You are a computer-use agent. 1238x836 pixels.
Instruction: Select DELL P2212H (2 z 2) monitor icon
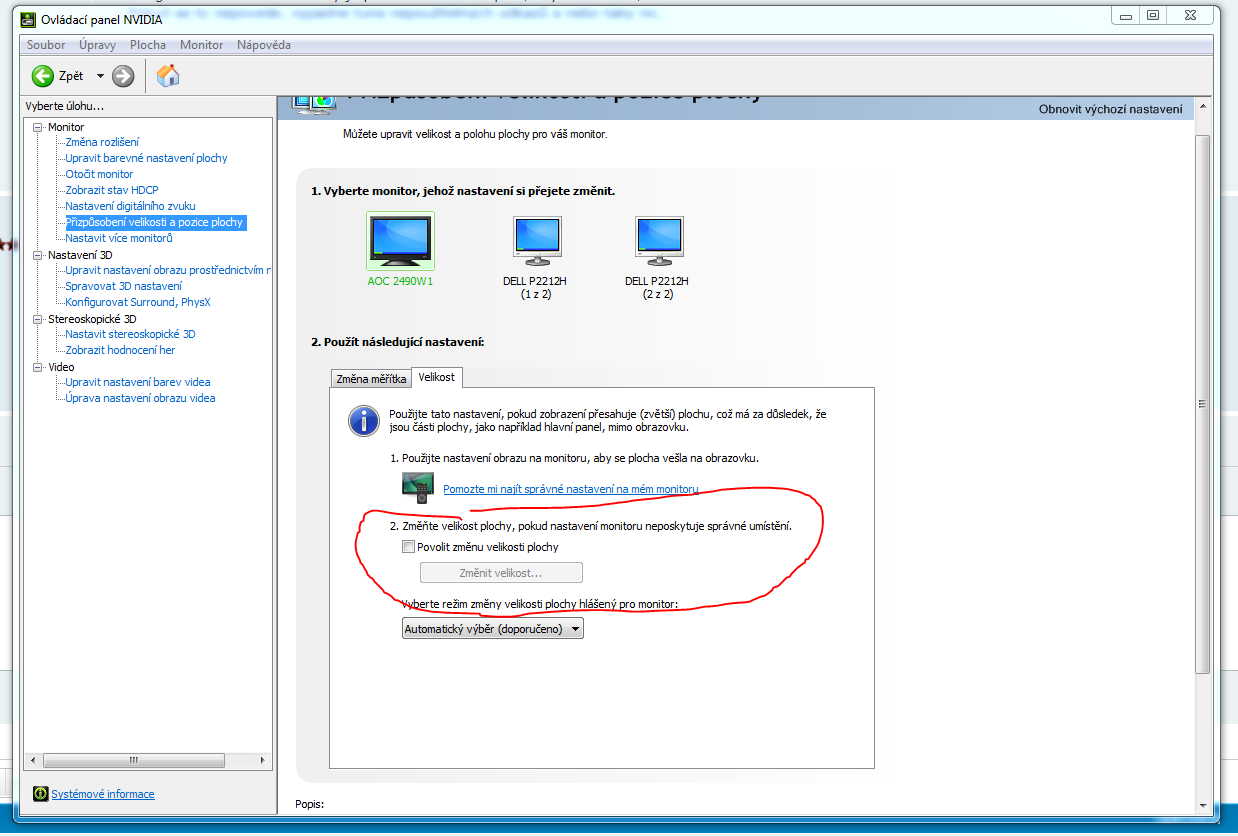point(660,242)
